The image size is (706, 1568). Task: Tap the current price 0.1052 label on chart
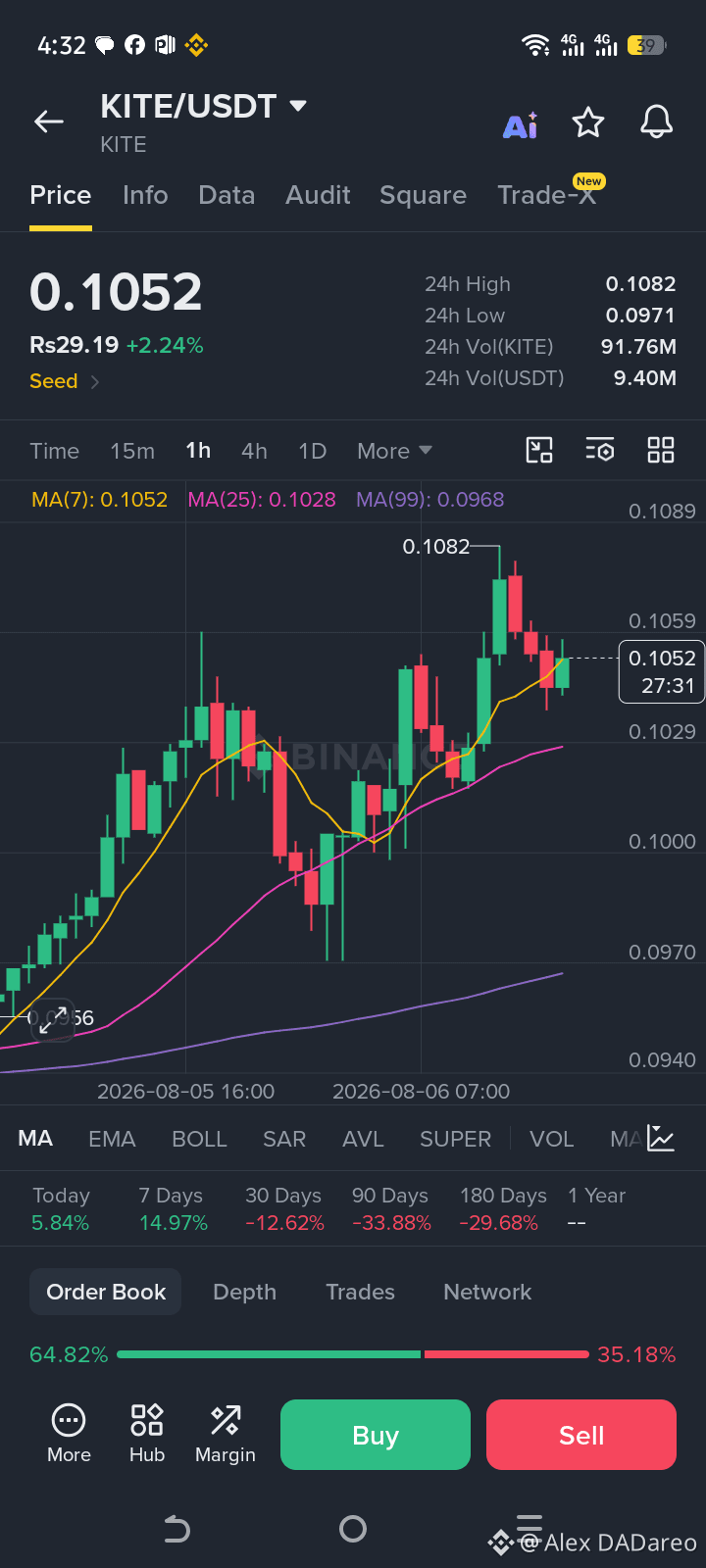coord(662,671)
